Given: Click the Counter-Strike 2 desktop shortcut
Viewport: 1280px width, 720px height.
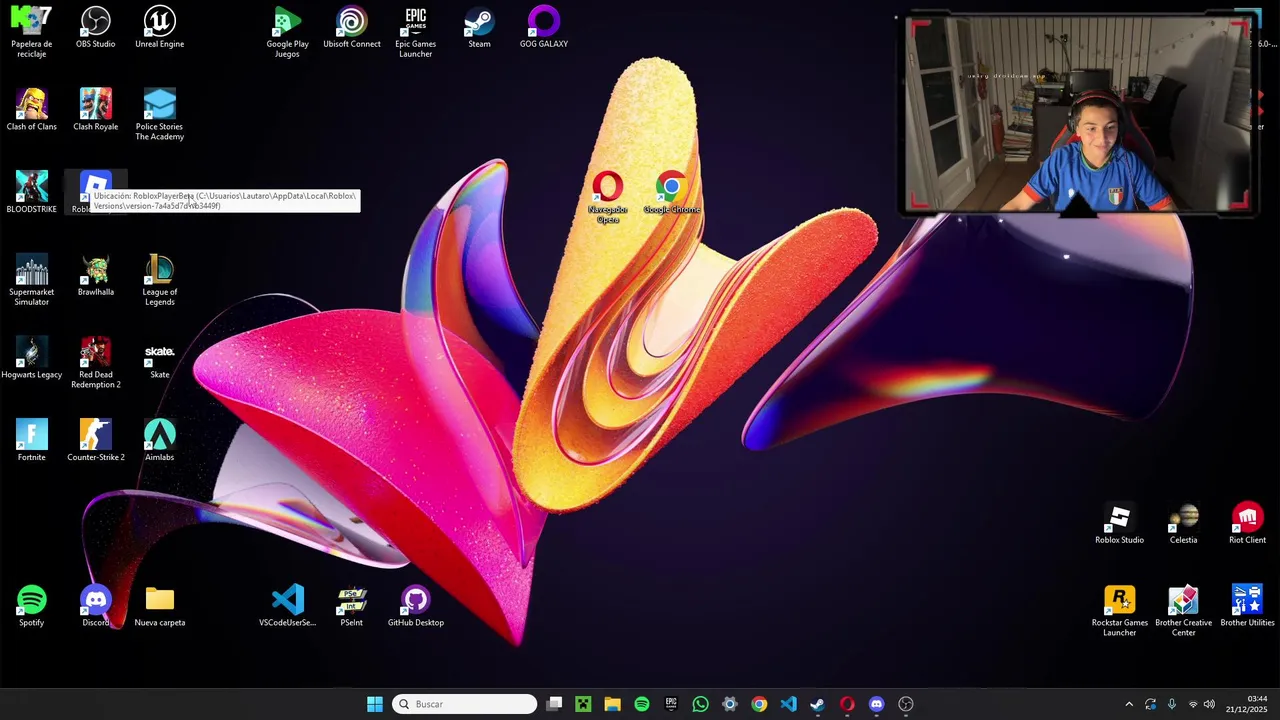Looking at the screenshot, I should tap(96, 440).
